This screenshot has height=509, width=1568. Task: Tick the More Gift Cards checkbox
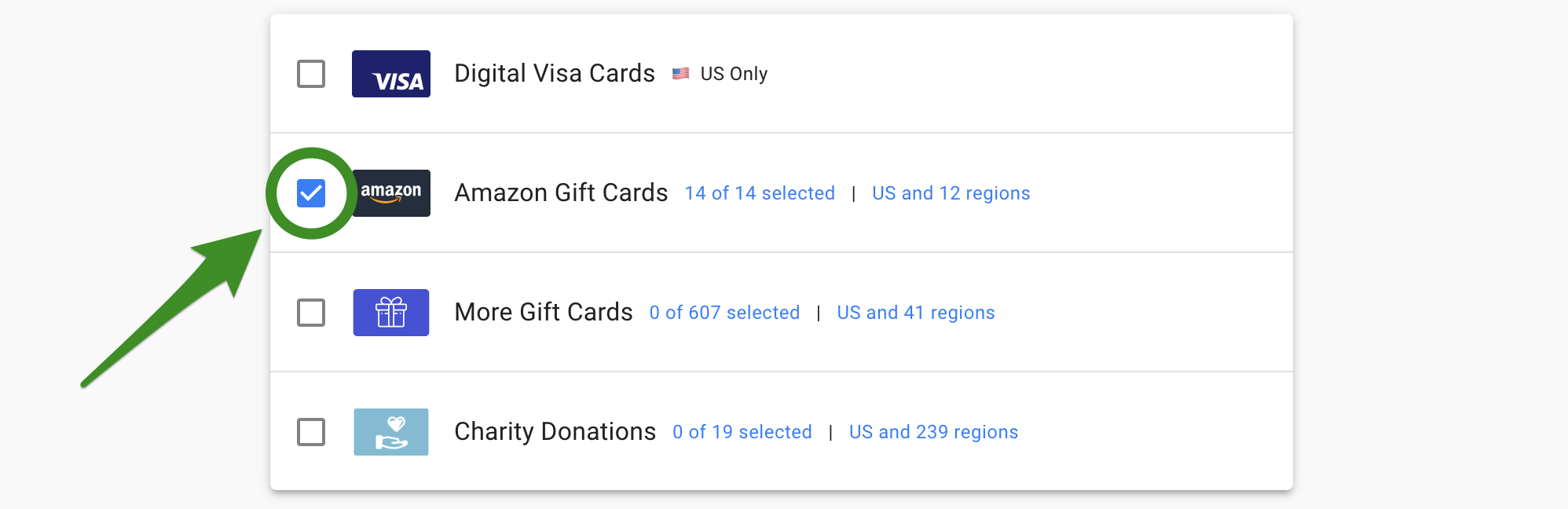(311, 313)
